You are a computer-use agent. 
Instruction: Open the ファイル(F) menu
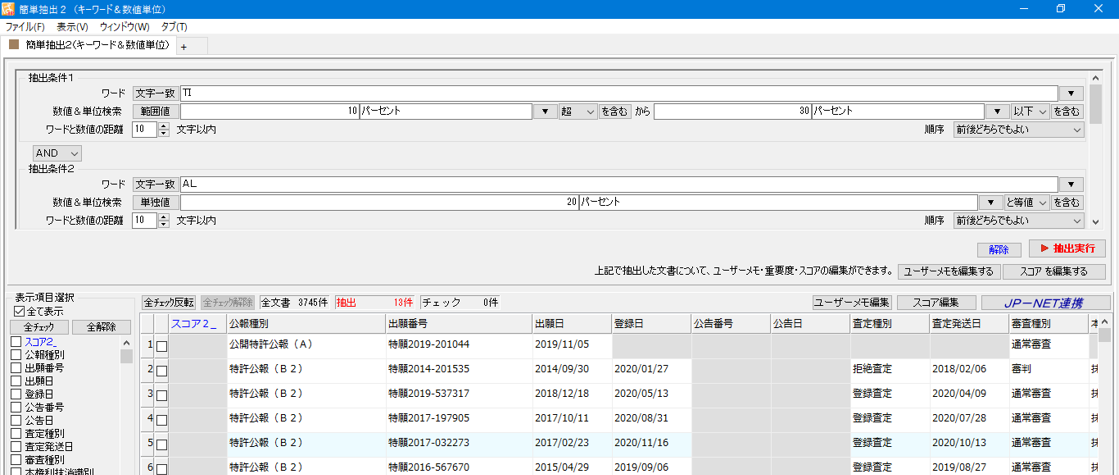[25, 26]
